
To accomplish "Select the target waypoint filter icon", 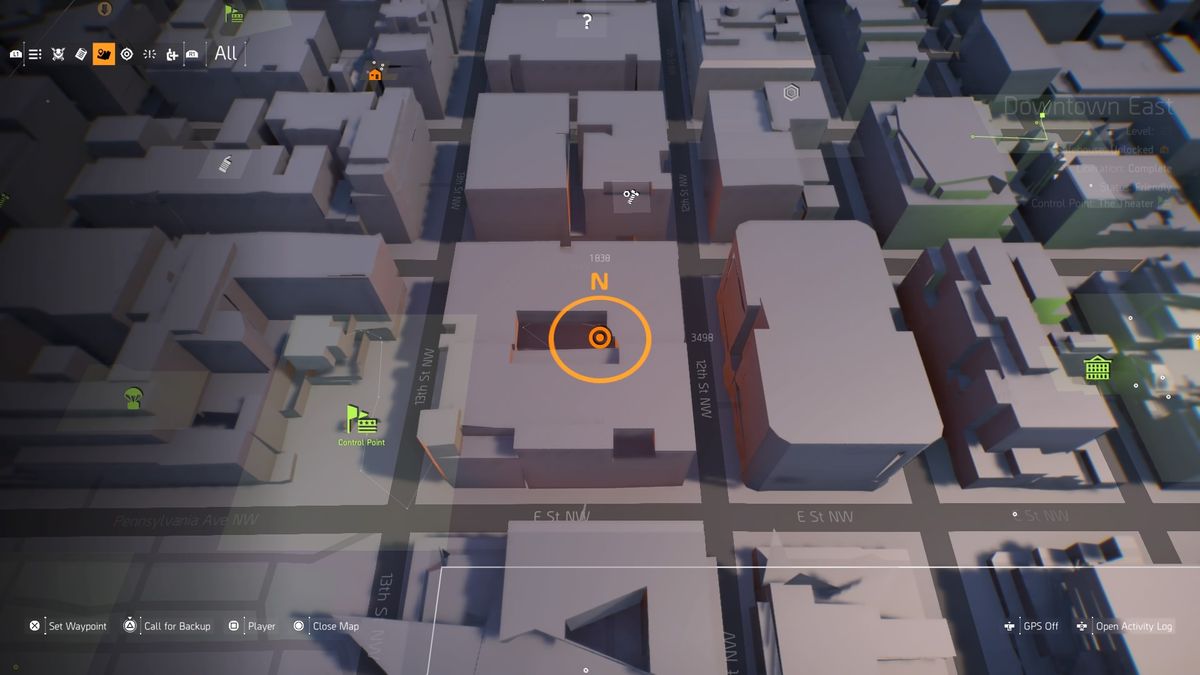I will tap(126, 53).
